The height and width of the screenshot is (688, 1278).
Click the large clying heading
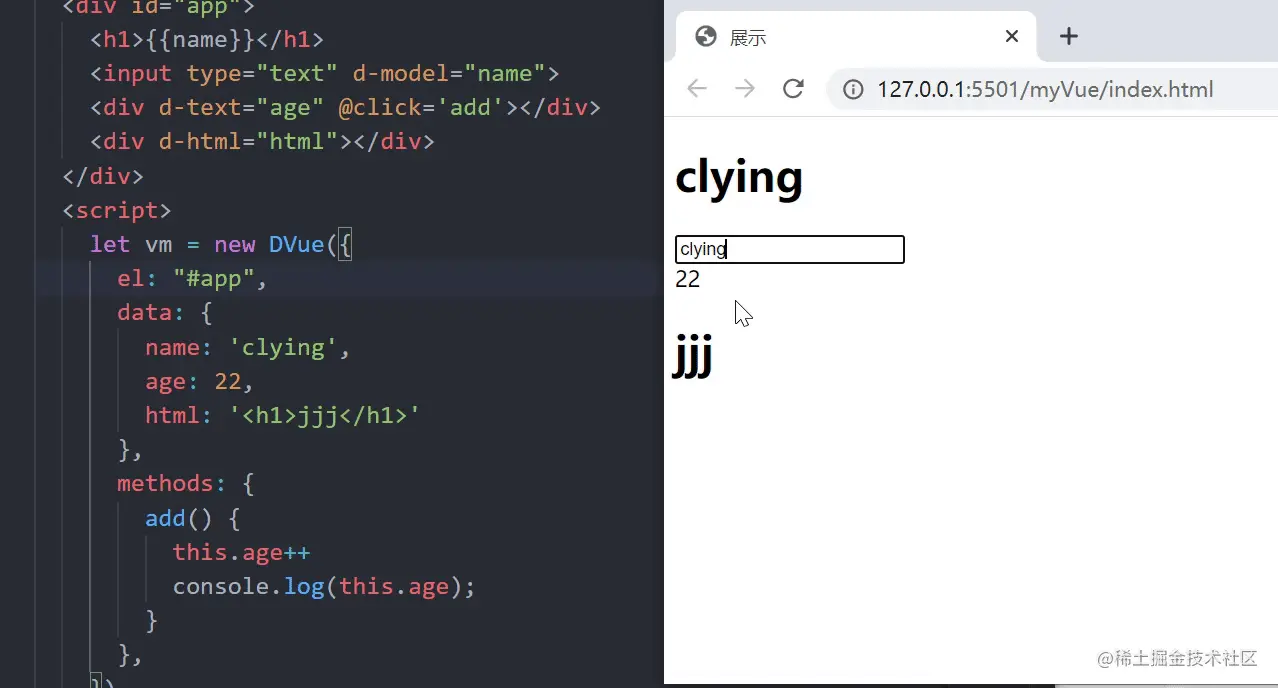point(739,177)
